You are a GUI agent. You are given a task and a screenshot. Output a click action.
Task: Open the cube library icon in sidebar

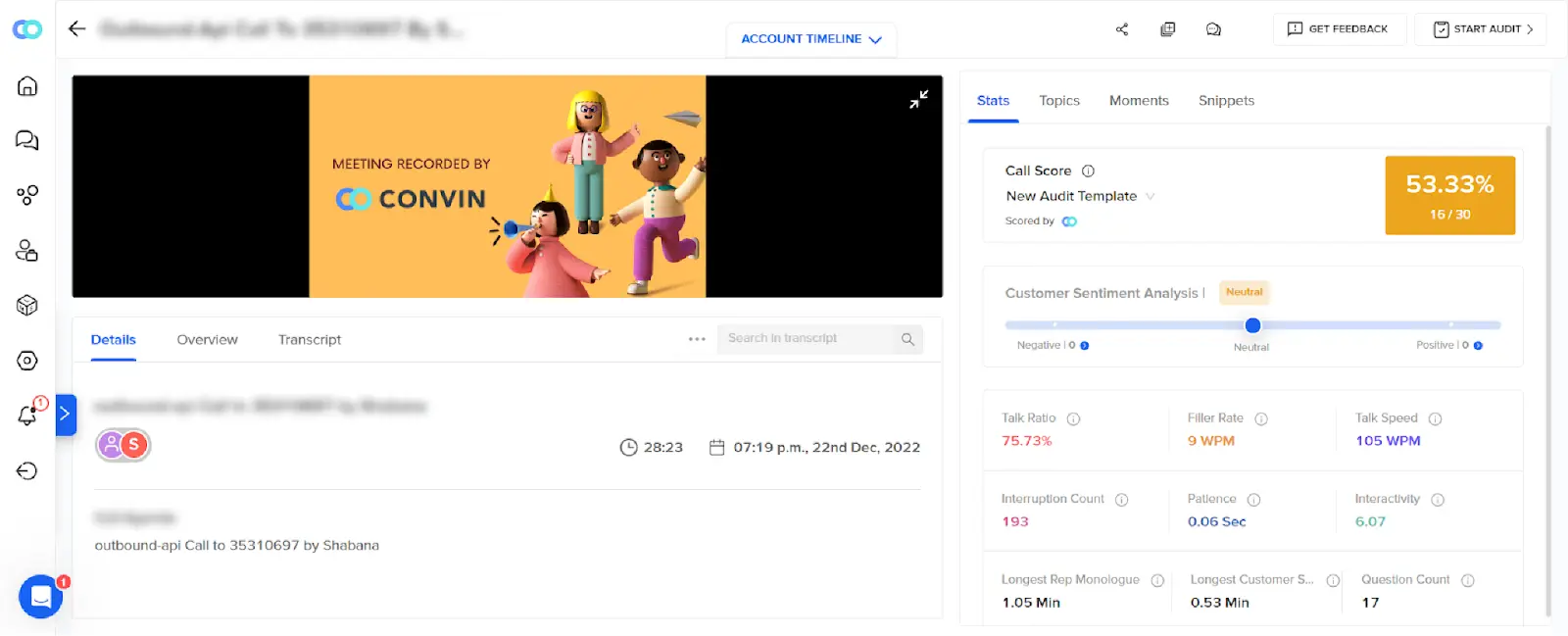(x=27, y=306)
